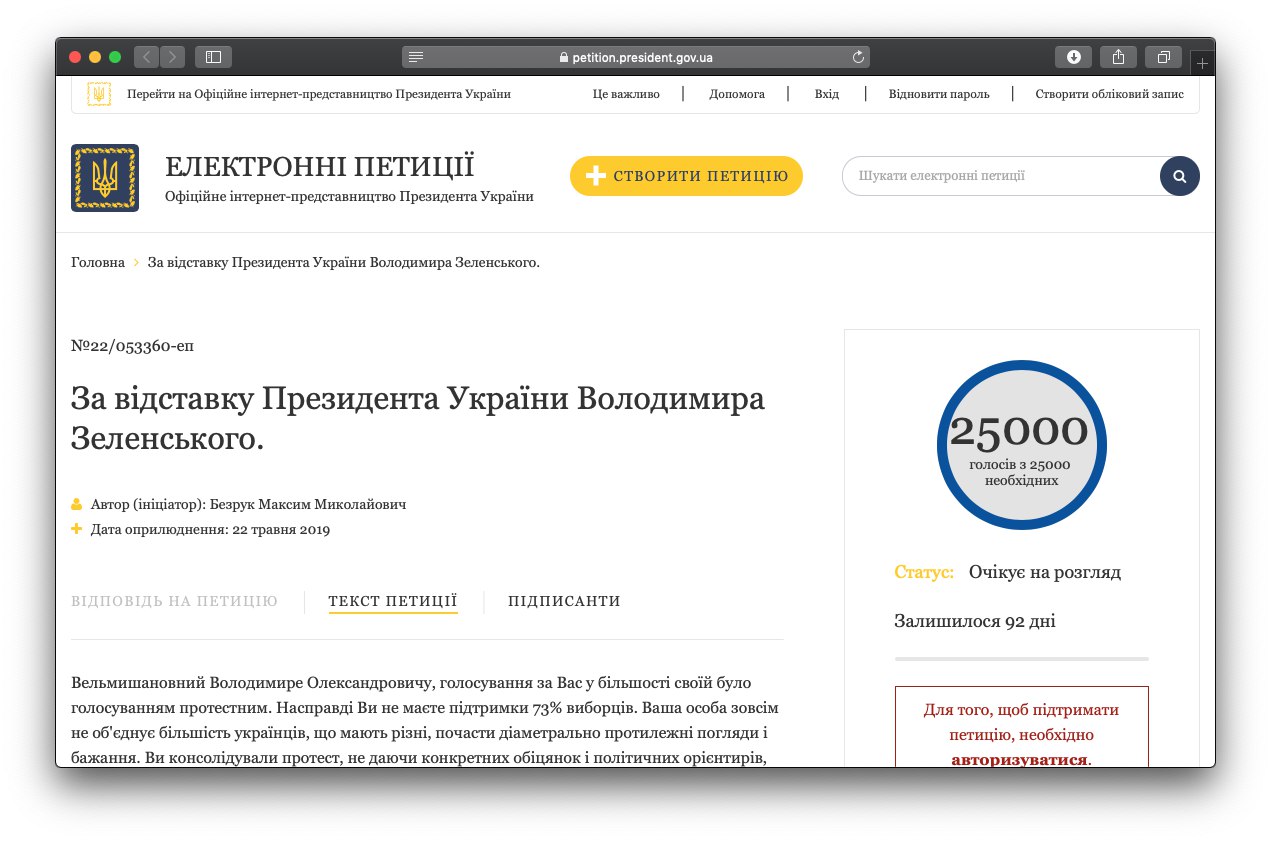Show all tabs overview icon
The width and height of the screenshot is (1271, 841).
click(x=1163, y=57)
